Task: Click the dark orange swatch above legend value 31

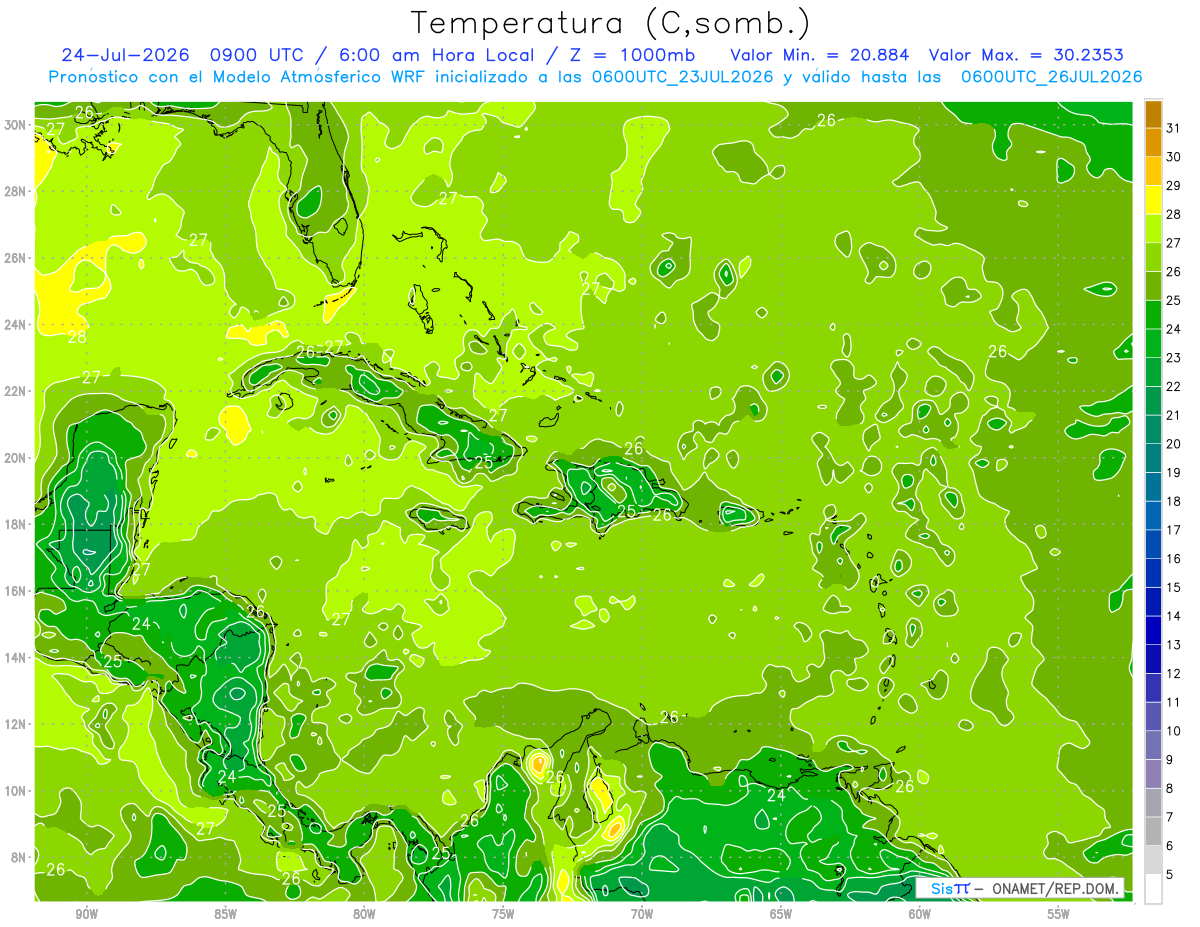Action: 1153,114
